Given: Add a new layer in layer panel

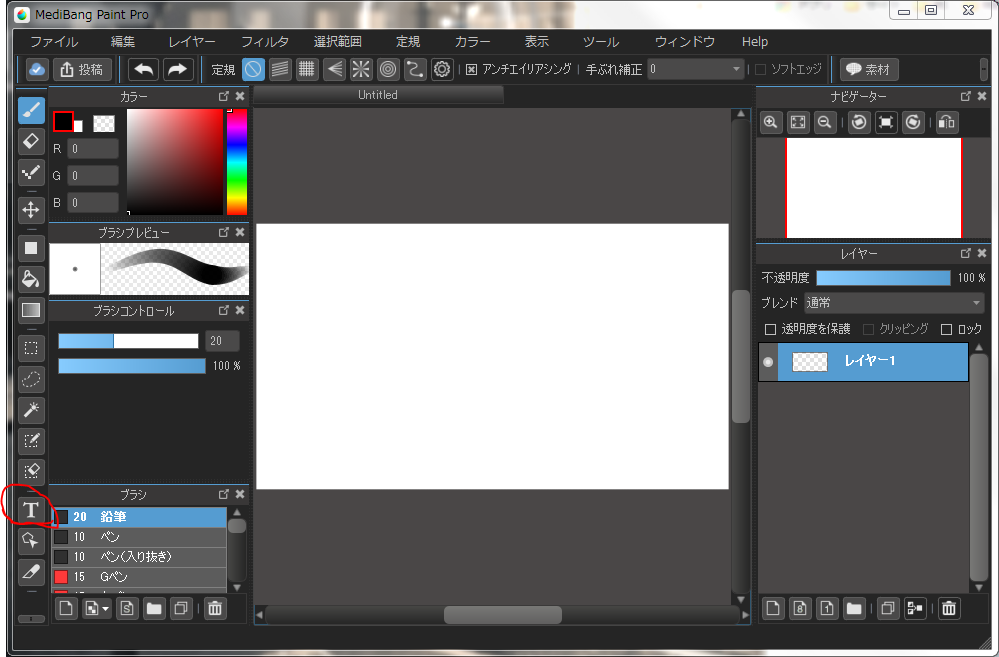Looking at the screenshot, I should (773, 609).
